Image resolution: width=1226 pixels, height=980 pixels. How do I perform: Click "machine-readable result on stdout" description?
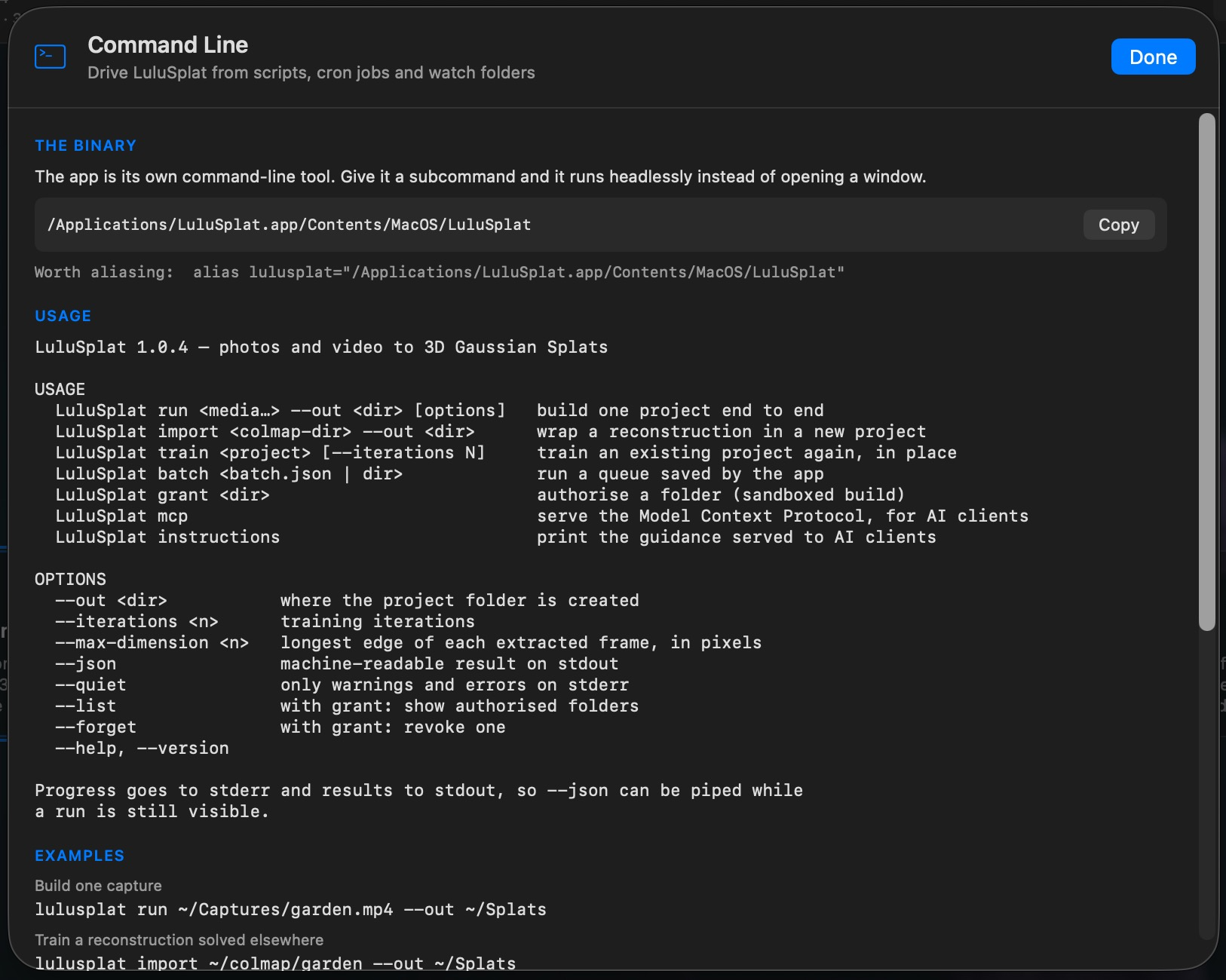449,663
